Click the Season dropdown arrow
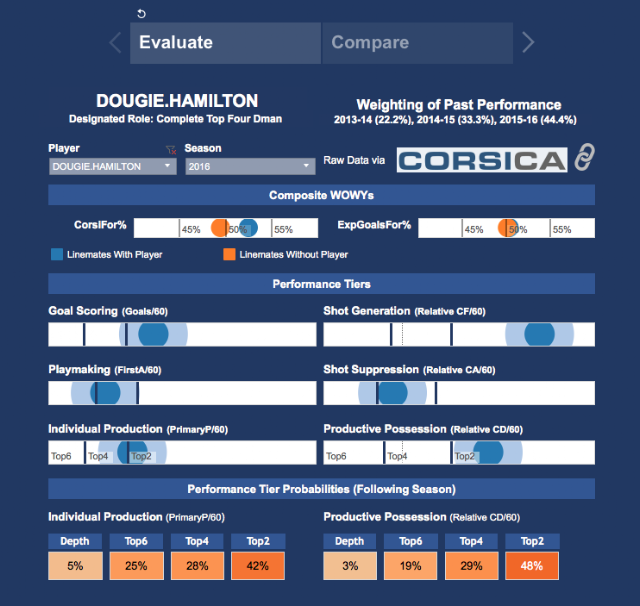This screenshot has height=606, width=640. pos(306,166)
